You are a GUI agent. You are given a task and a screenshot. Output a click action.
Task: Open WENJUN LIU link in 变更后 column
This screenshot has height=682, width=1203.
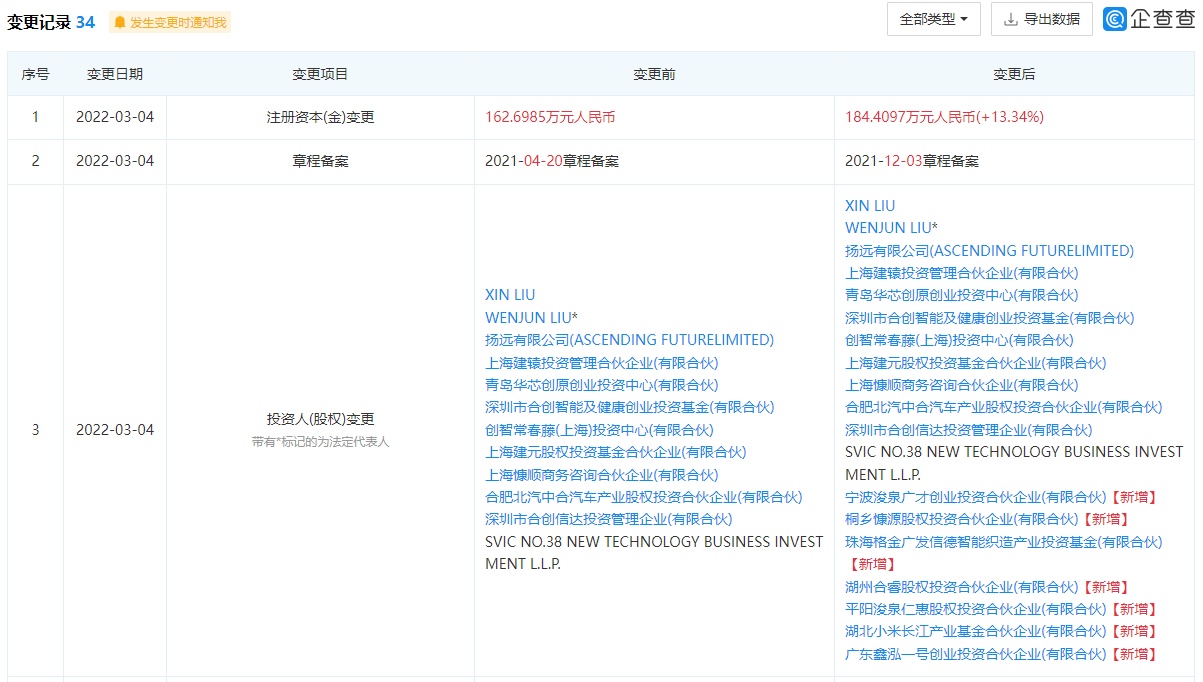[891, 228]
